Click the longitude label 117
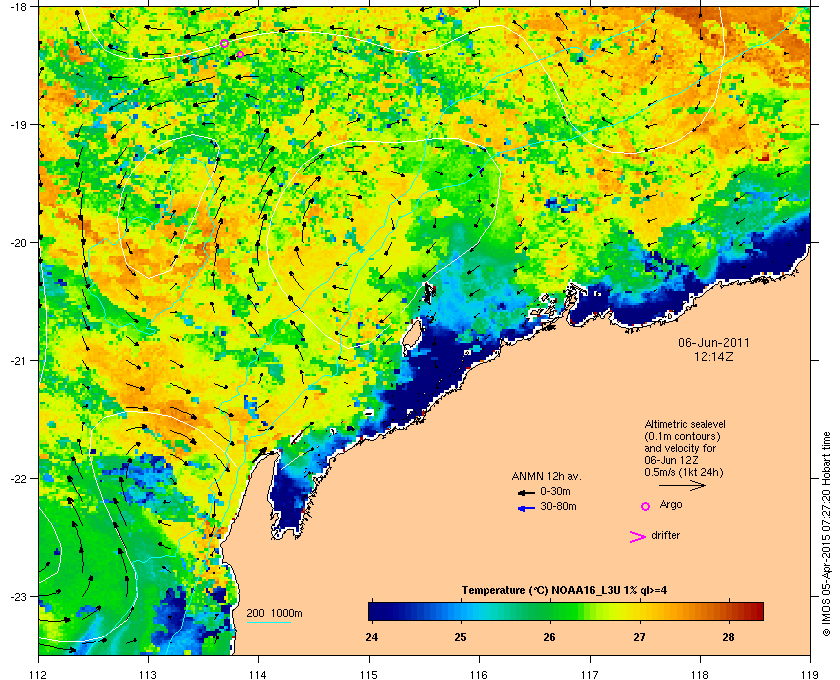This screenshot has width=840, height=680. coord(590,674)
